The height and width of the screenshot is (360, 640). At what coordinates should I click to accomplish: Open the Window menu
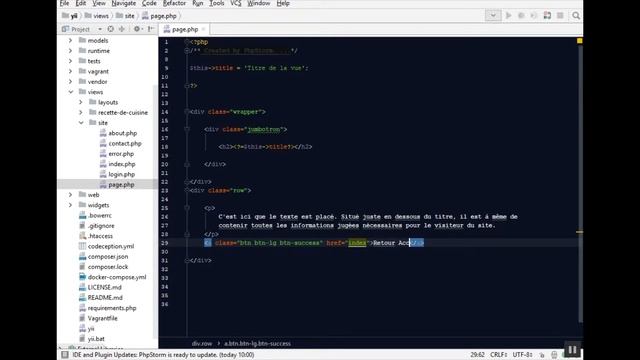tap(259, 3)
